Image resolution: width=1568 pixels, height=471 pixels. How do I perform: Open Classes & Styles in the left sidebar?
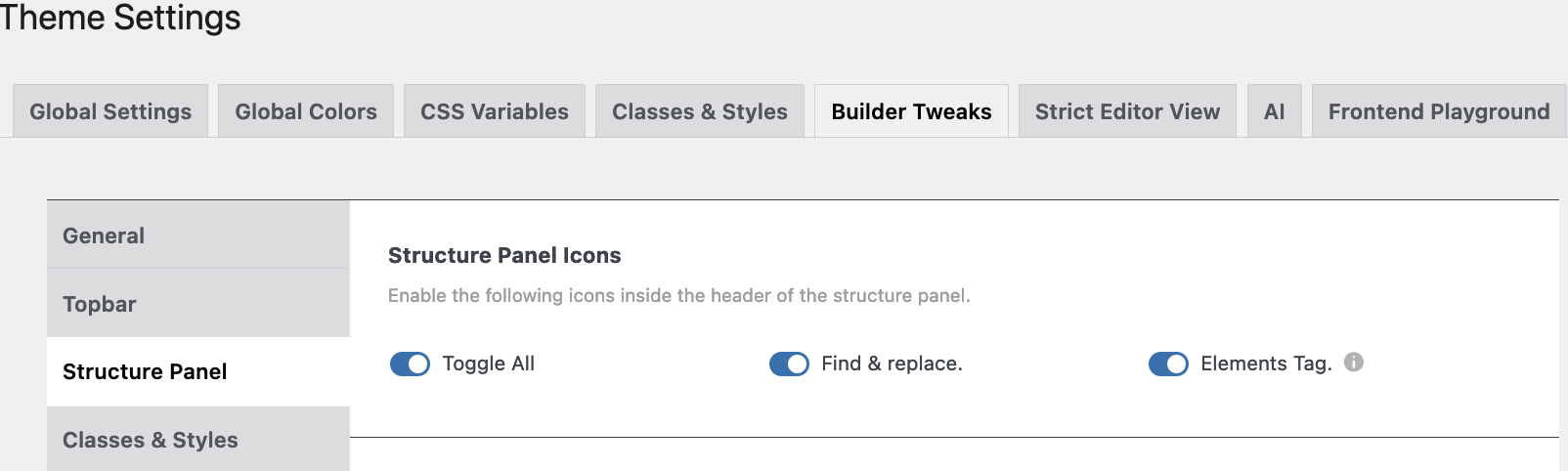(198, 440)
